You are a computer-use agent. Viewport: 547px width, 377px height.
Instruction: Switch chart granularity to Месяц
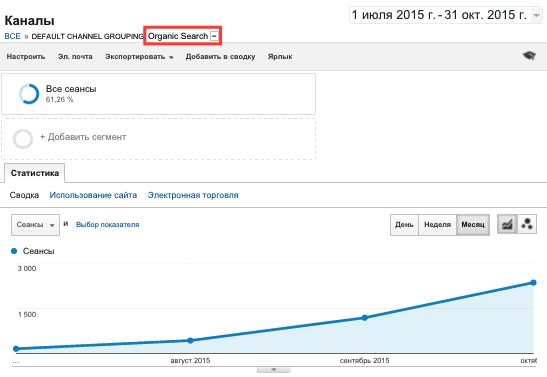click(473, 225)
